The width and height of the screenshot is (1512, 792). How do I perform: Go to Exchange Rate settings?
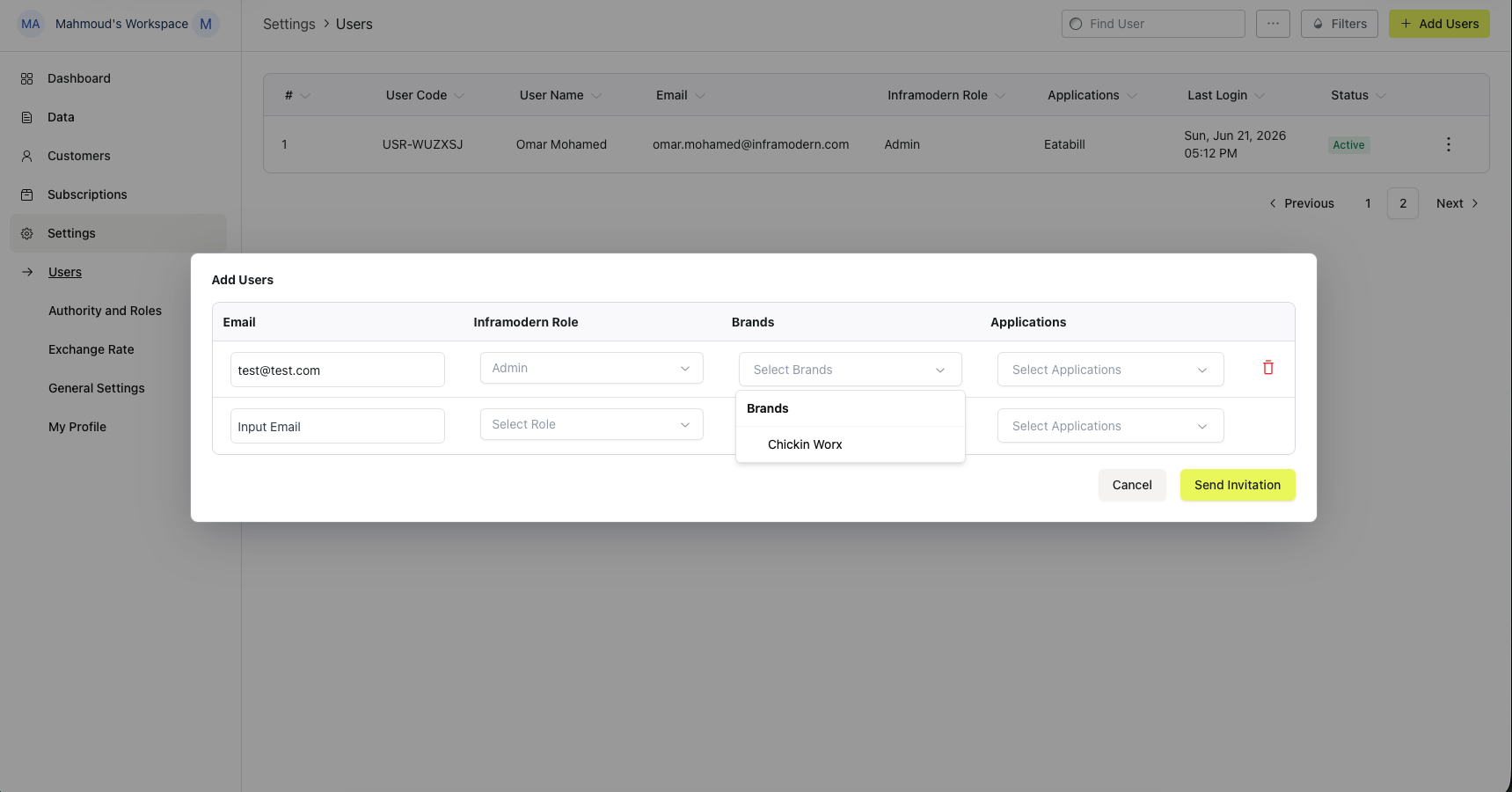pyautogui.click(x=91, y=349)
